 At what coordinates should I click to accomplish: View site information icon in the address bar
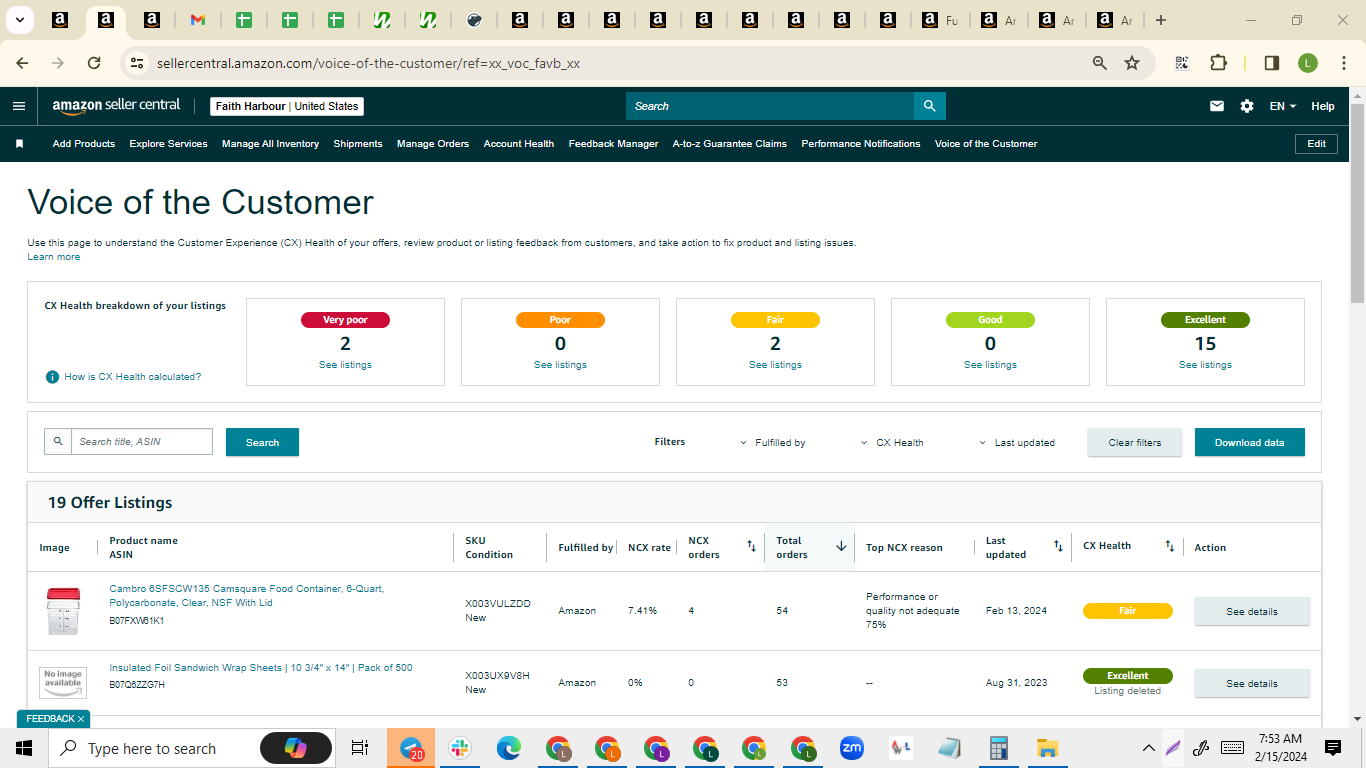(137, 63)
